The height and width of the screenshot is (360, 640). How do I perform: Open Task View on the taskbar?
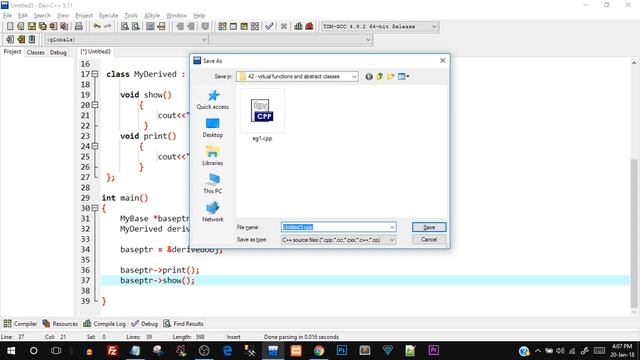56,351
